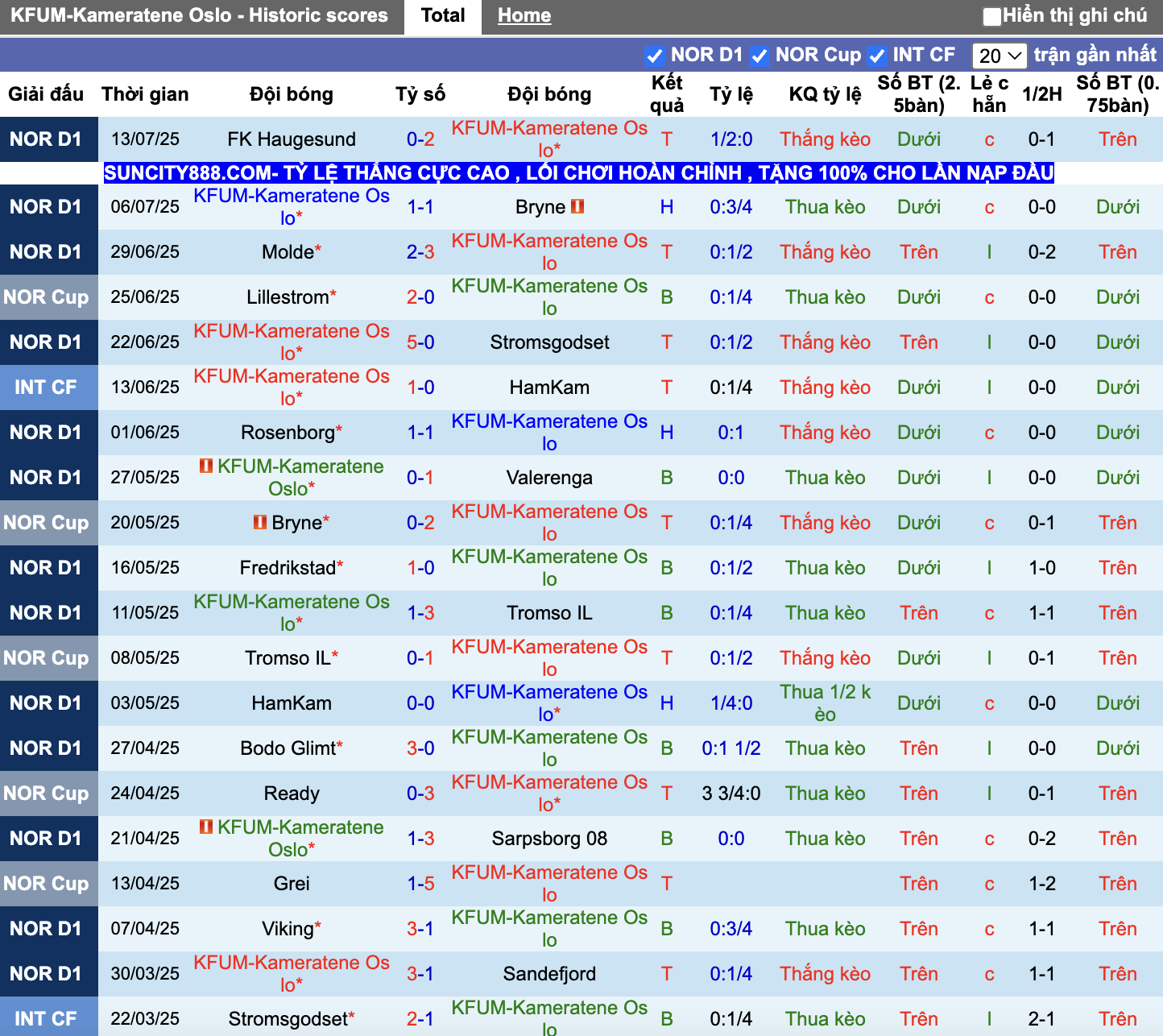Click the 1-5 score of Grei match
The image size is (1163, 1036).
pyautogui.click(x=420, y=884)
